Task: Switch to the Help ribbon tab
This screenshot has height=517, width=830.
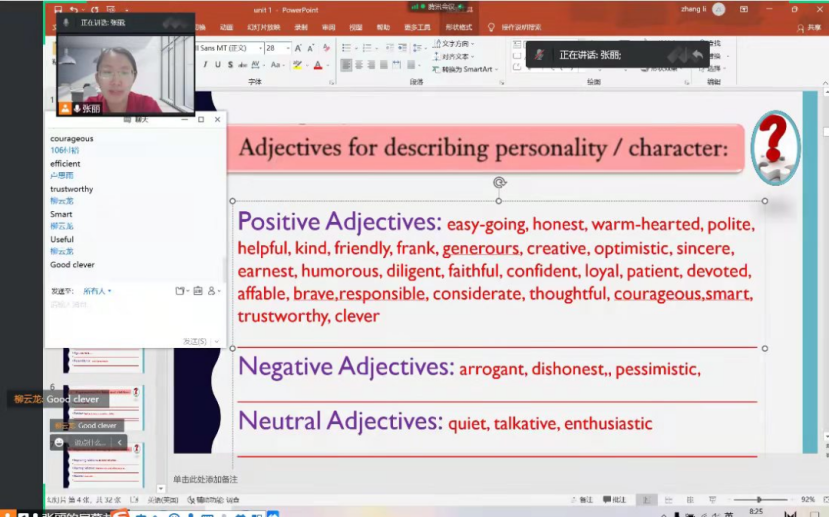Action: click(384, 28)
